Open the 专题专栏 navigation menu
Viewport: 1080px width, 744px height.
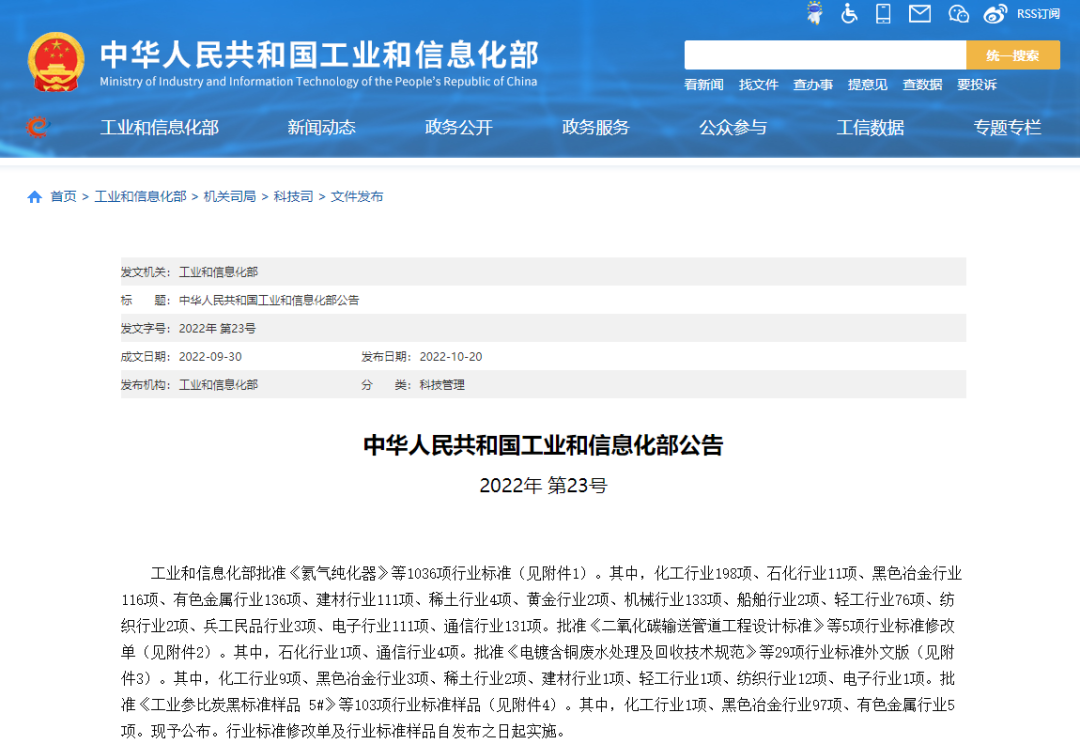coord(1007,127)
